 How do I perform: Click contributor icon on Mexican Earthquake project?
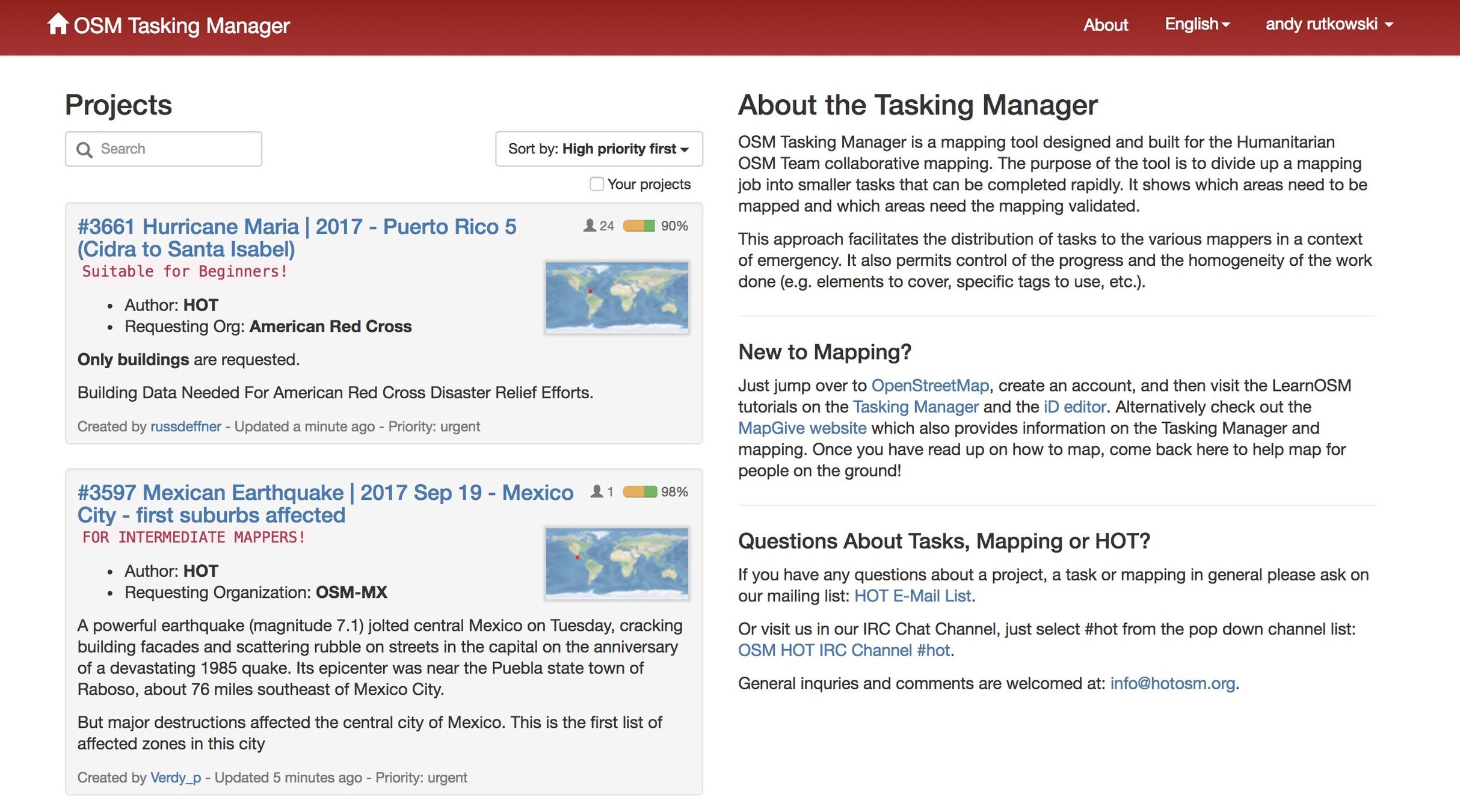click(596, 491)
